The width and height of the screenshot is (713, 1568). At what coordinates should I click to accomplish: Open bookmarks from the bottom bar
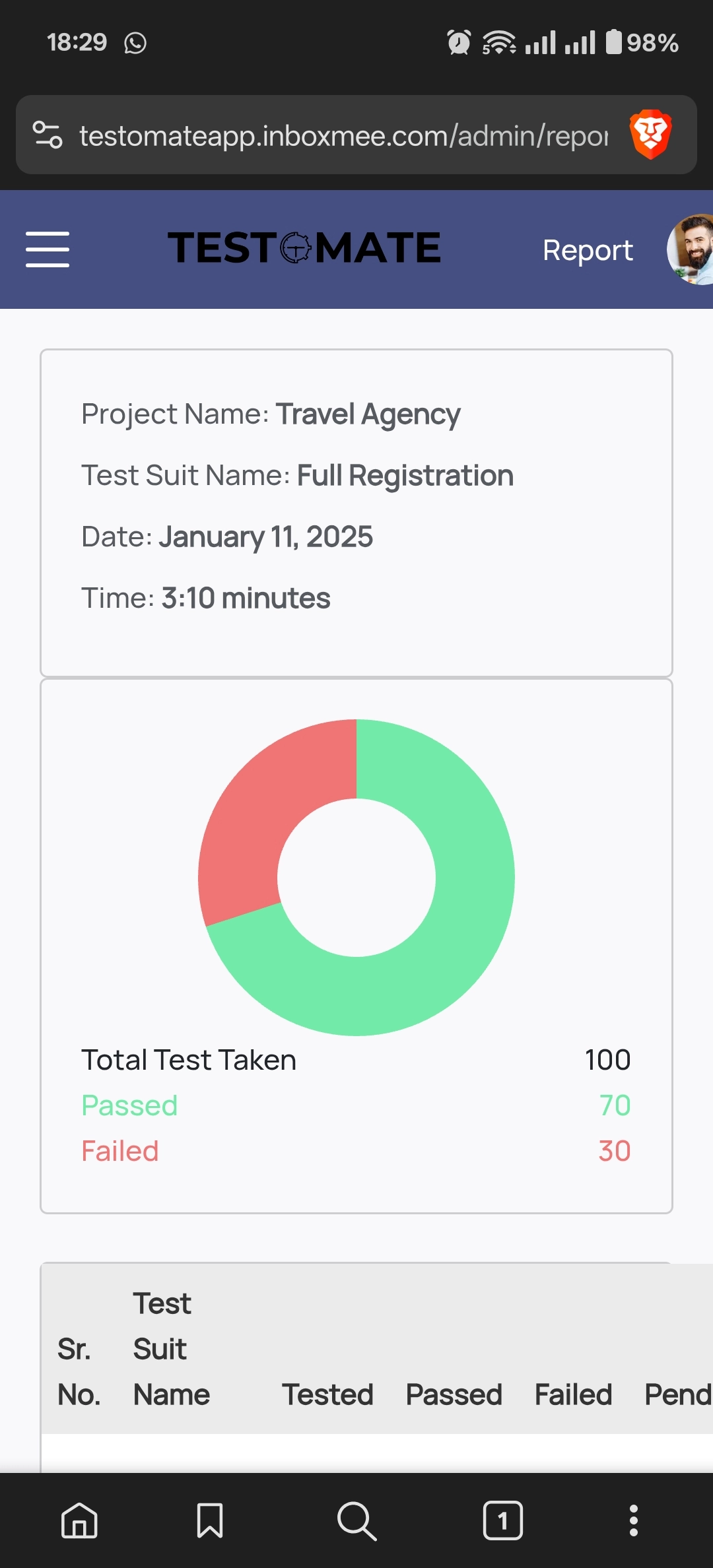210,1520
